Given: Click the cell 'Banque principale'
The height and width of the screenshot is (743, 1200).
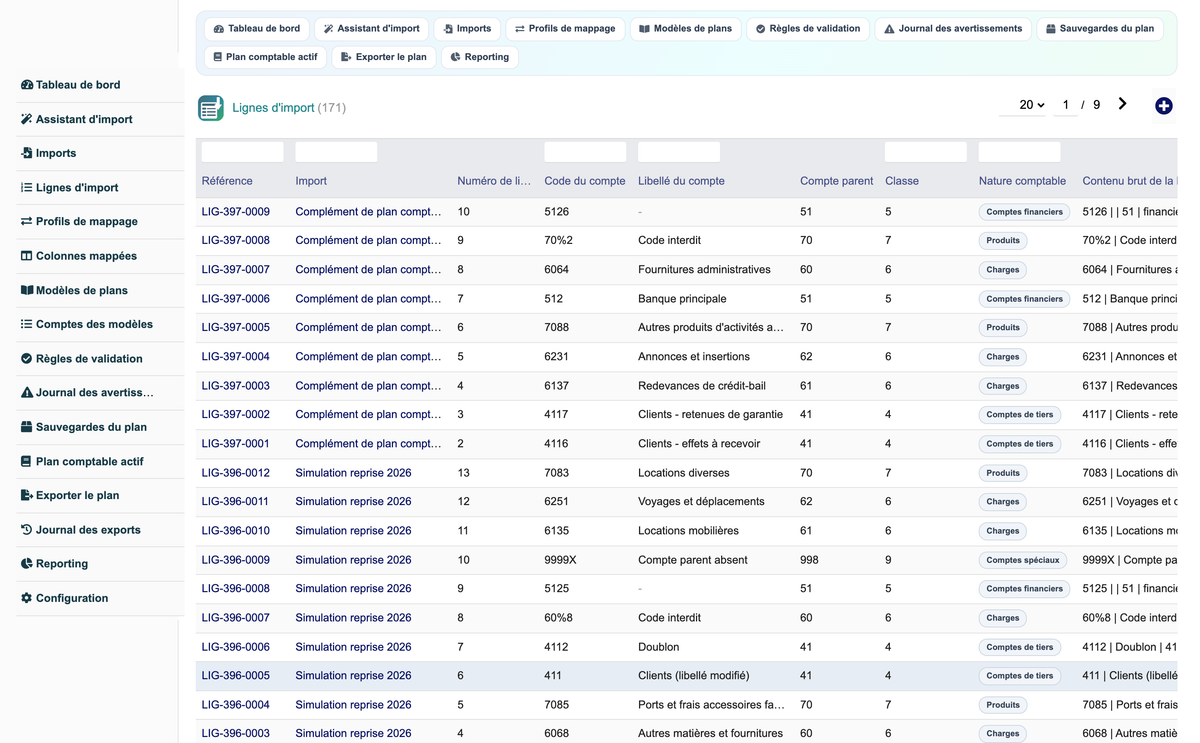Looking at the screenshot, I should (682, 299).
